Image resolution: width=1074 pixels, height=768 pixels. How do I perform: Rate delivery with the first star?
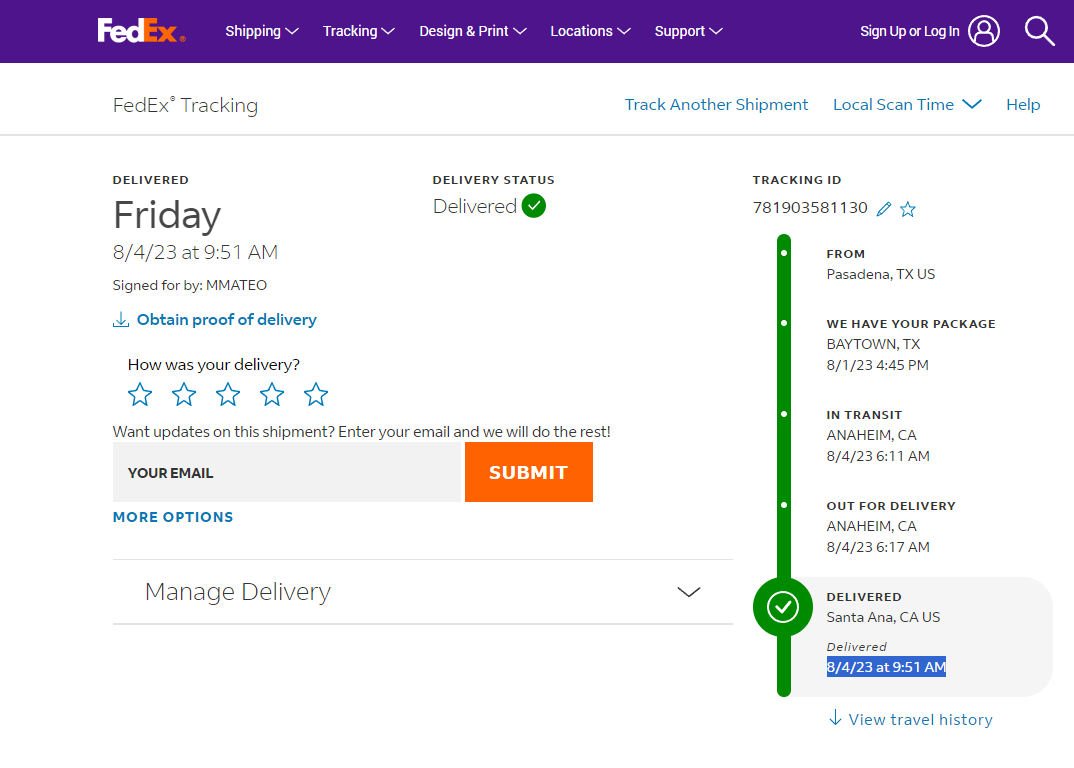point(140,395)
